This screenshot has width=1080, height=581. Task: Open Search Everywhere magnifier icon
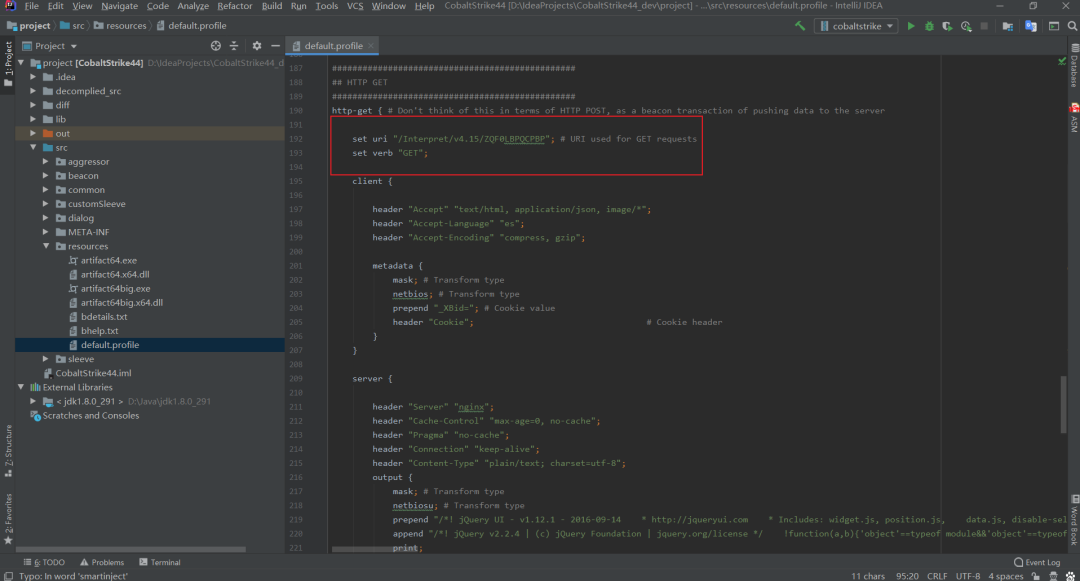[x=1072, y=26]
